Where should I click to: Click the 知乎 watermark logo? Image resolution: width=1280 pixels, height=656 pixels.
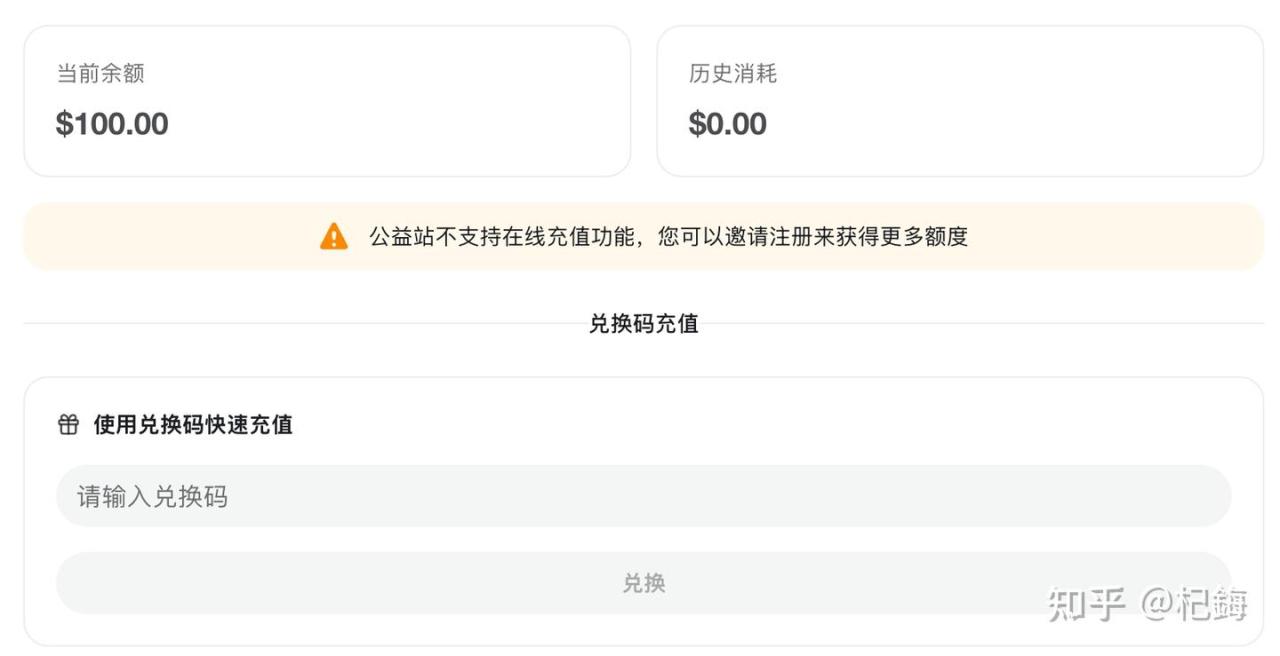[x=1087, y=604]
